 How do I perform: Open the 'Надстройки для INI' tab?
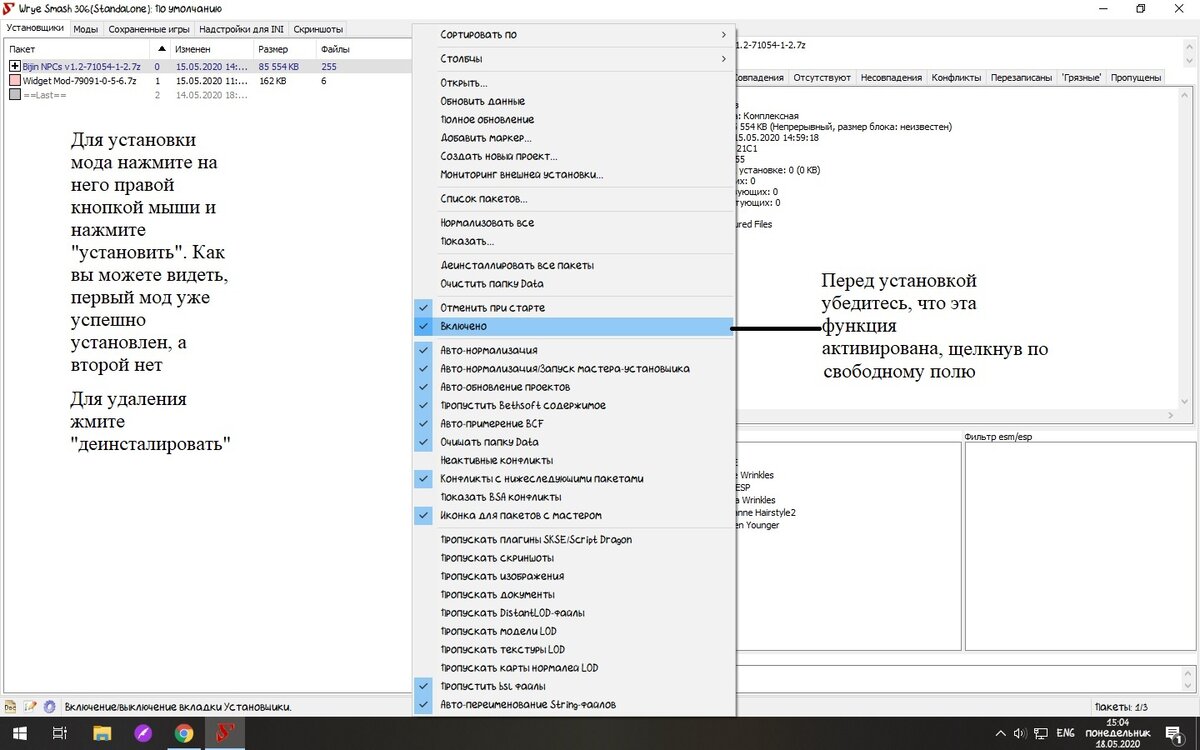241,30
